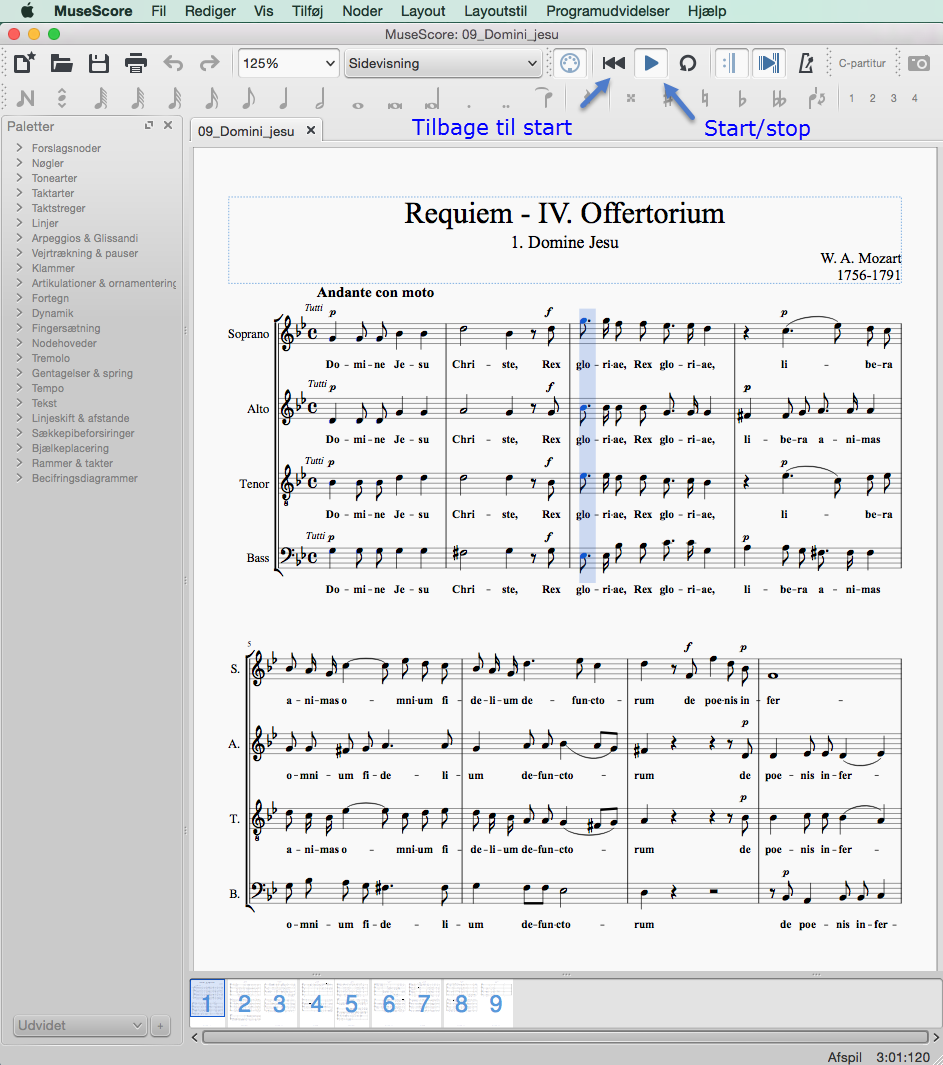Open a score file via folder icon
This screenshot has height=1065, width=943.
click(x=61, y=63)
